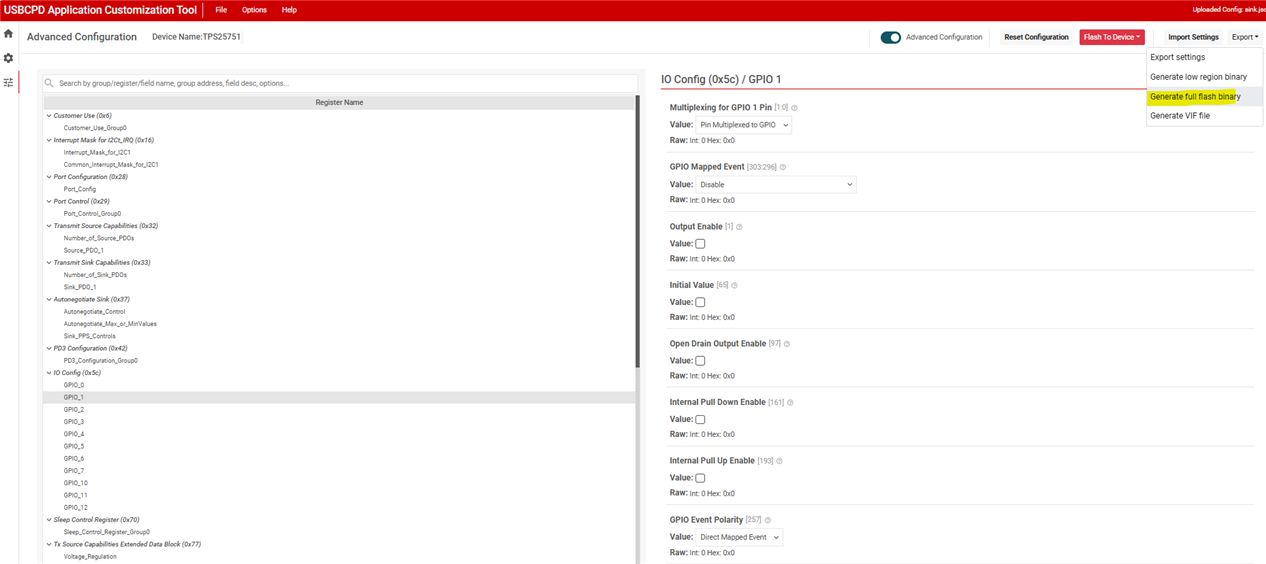1266x564 pixels.
Task: Check the Output Enable value box
Action: (x=700, y=243)
